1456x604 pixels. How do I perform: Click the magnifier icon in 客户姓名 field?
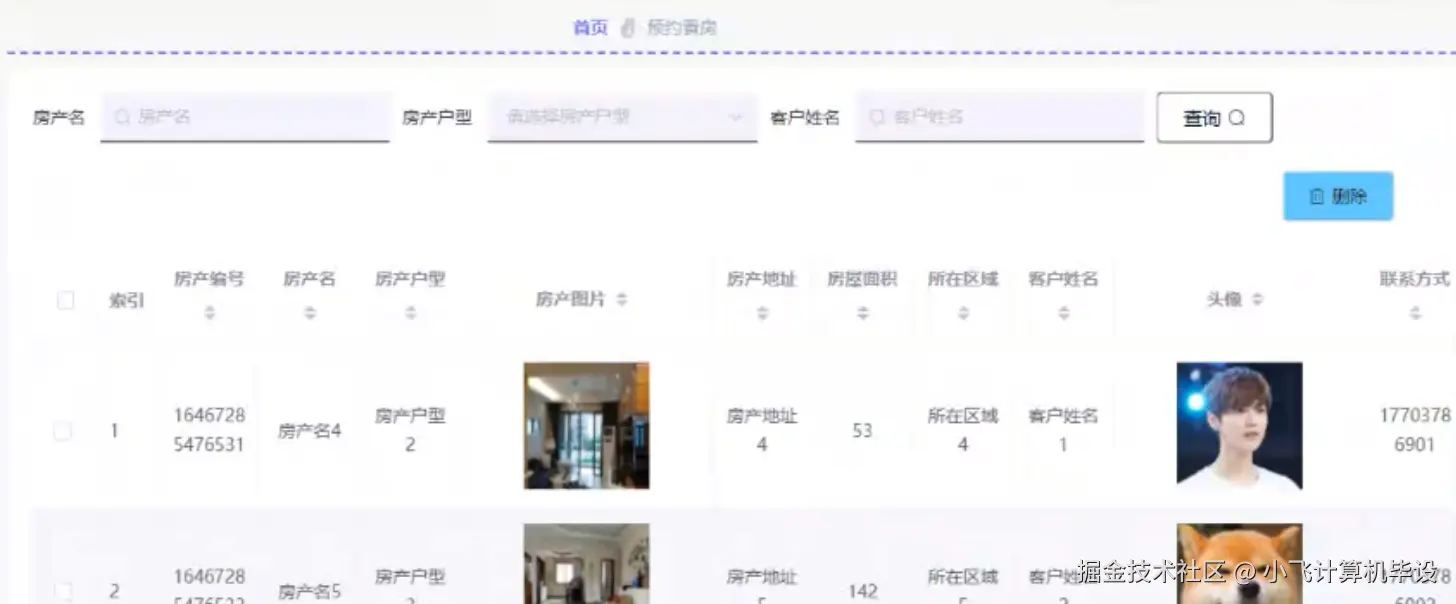(x=877, y=117)
